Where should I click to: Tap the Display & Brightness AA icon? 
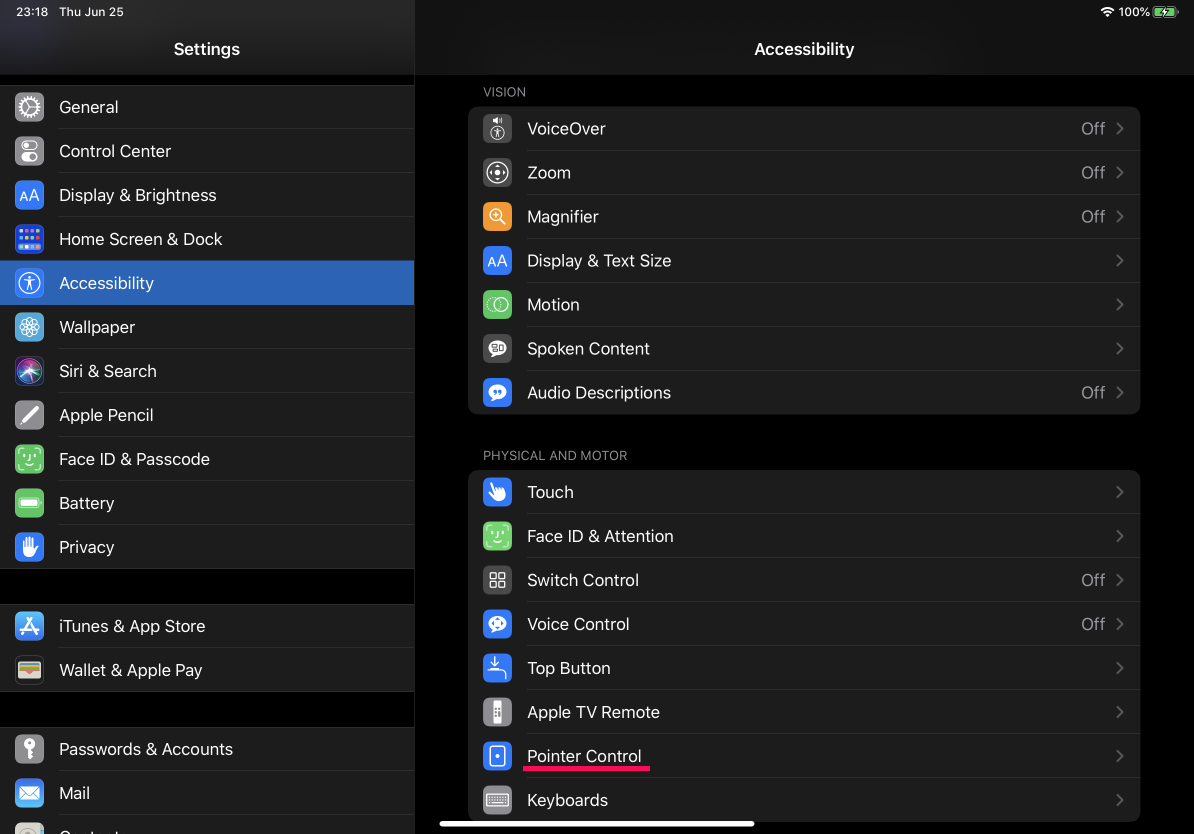[29, 196]
